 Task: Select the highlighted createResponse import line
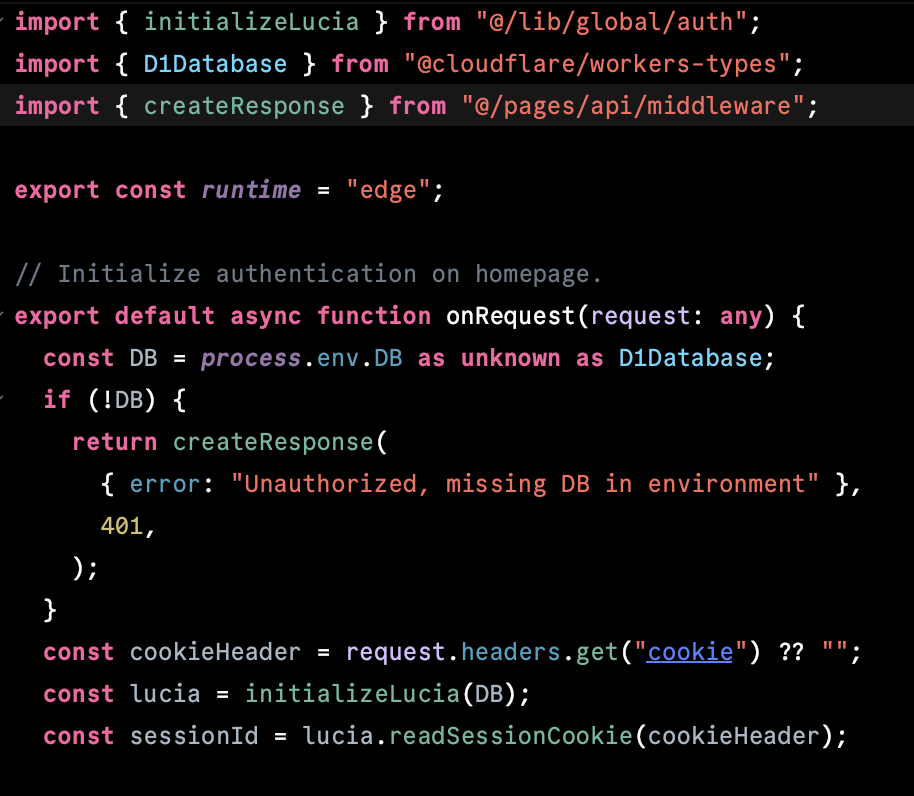coord(243,105)
